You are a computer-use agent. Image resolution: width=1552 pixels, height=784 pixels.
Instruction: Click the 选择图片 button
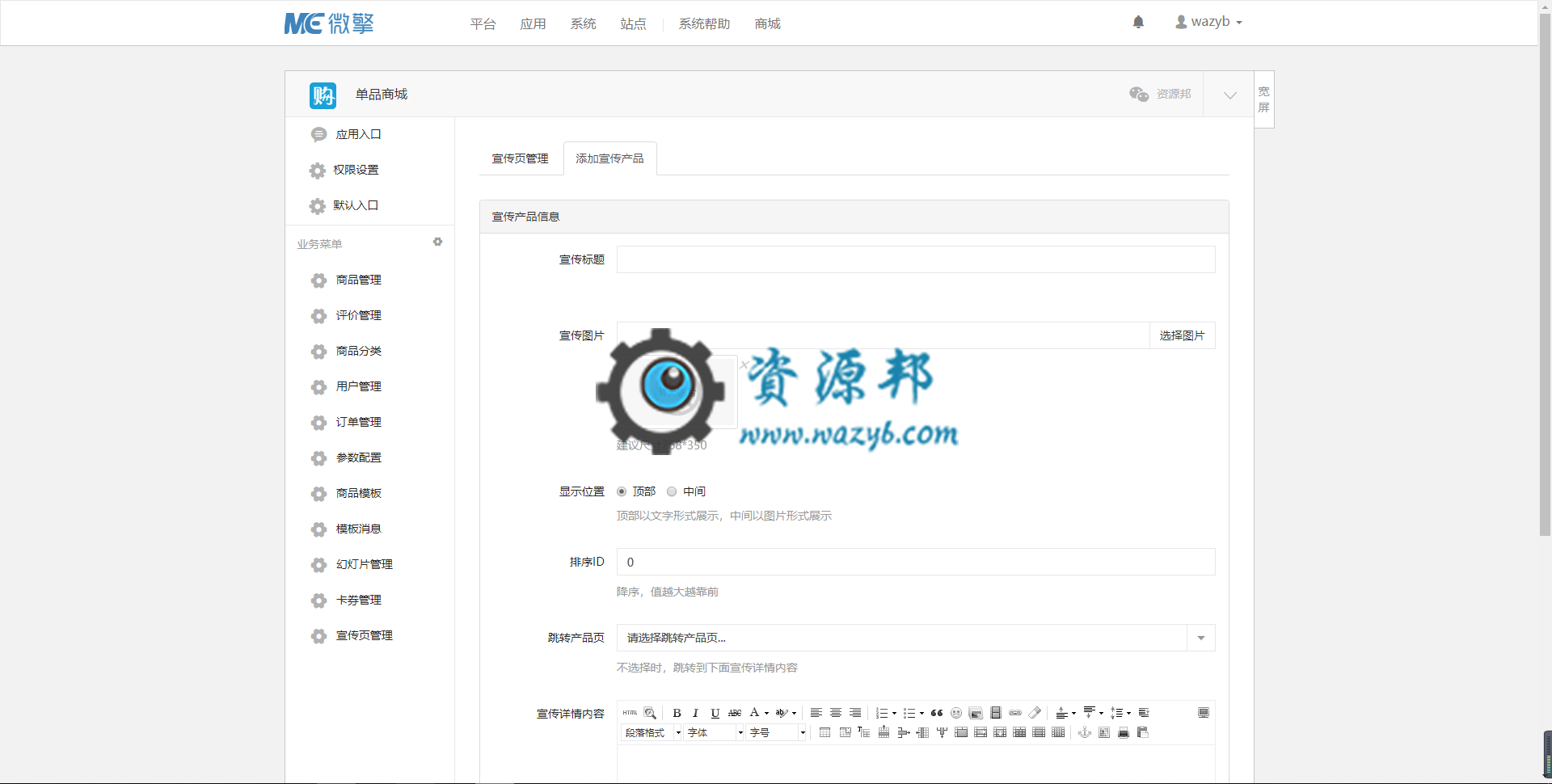click(1182, 335)
